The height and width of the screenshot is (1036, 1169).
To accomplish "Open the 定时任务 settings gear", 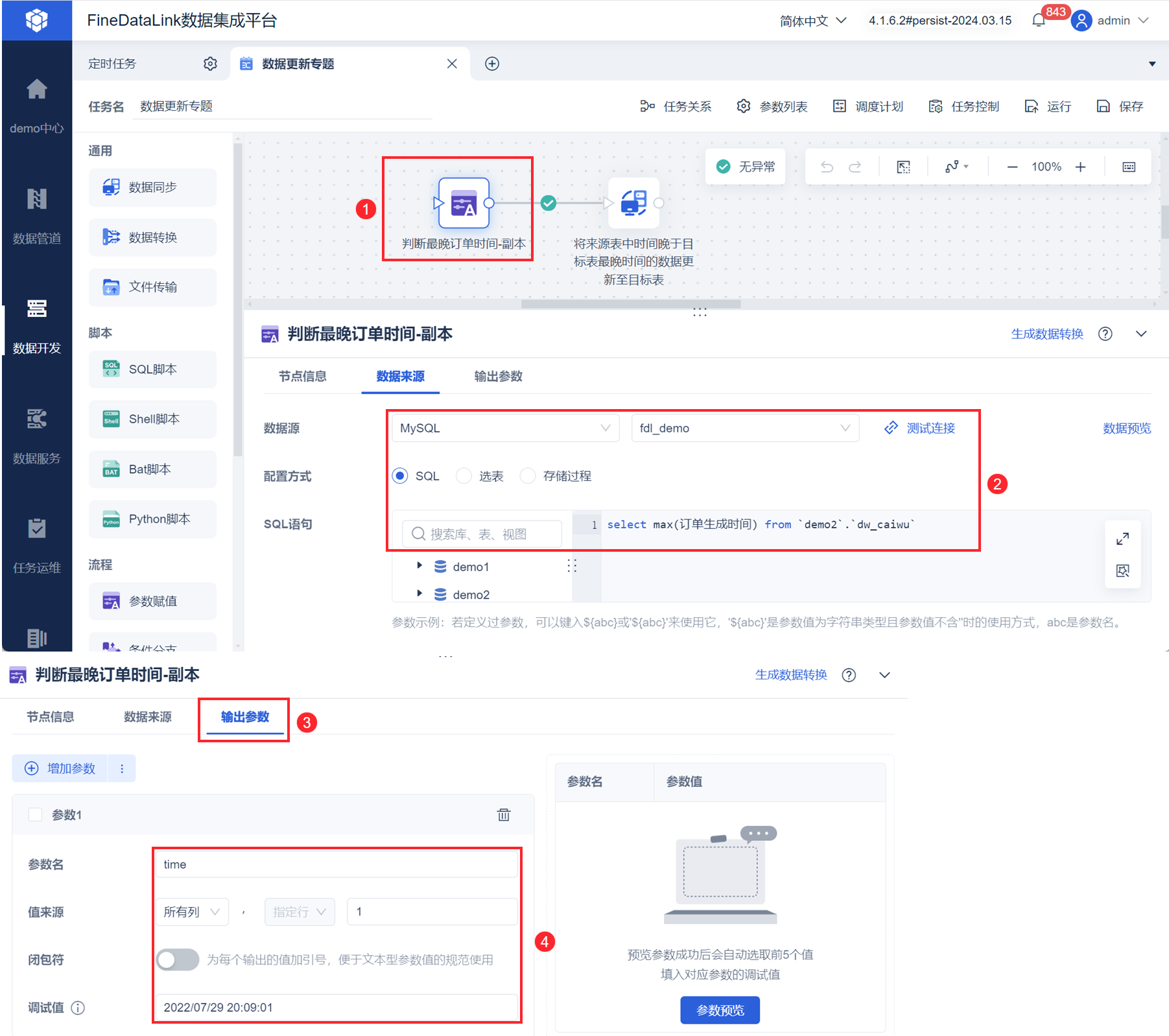I will (210, 64).
